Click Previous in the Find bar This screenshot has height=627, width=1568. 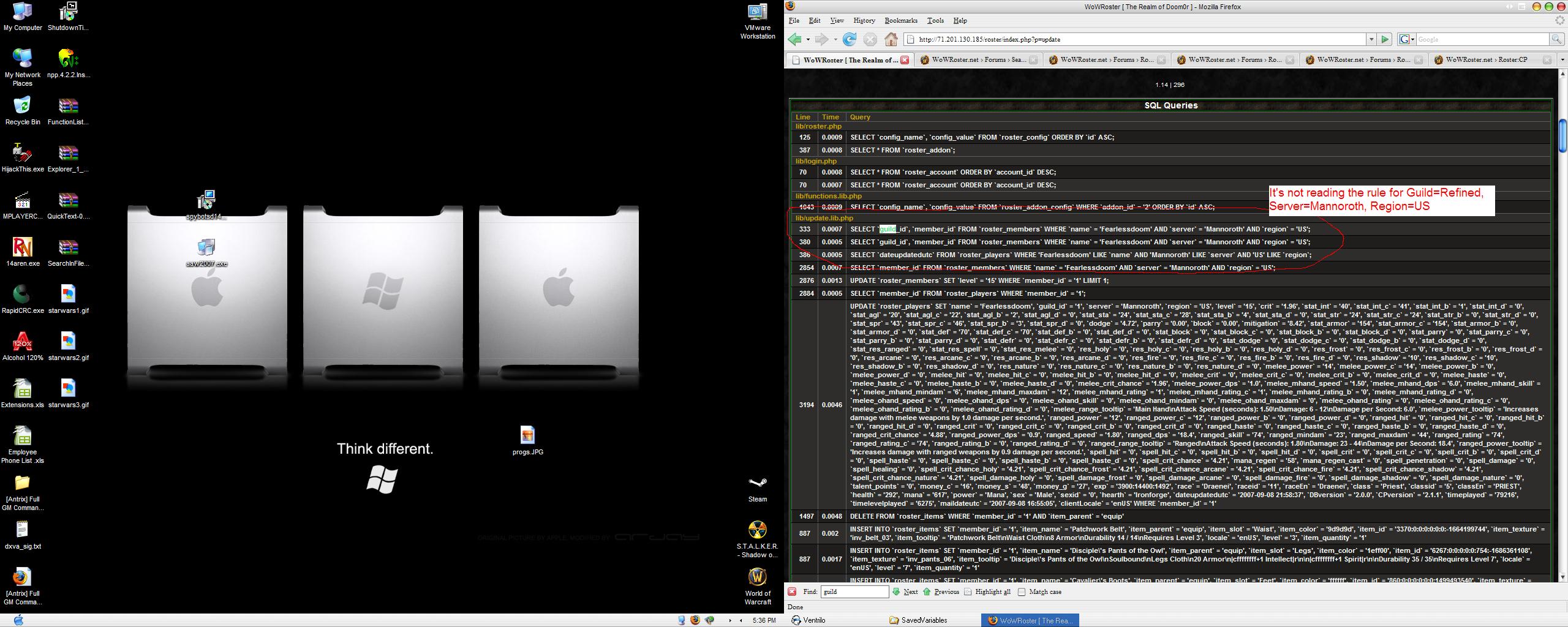click(941, 591)
